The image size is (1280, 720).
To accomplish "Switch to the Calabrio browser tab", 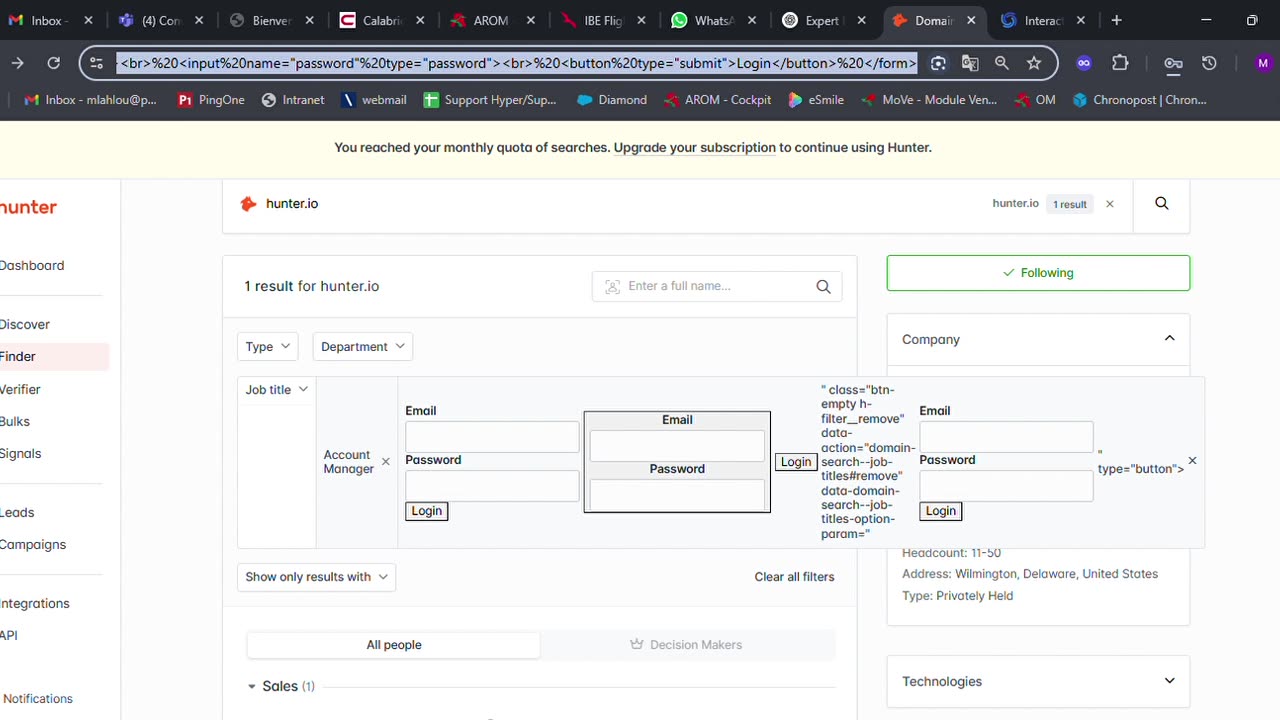I will coord(381,20).
